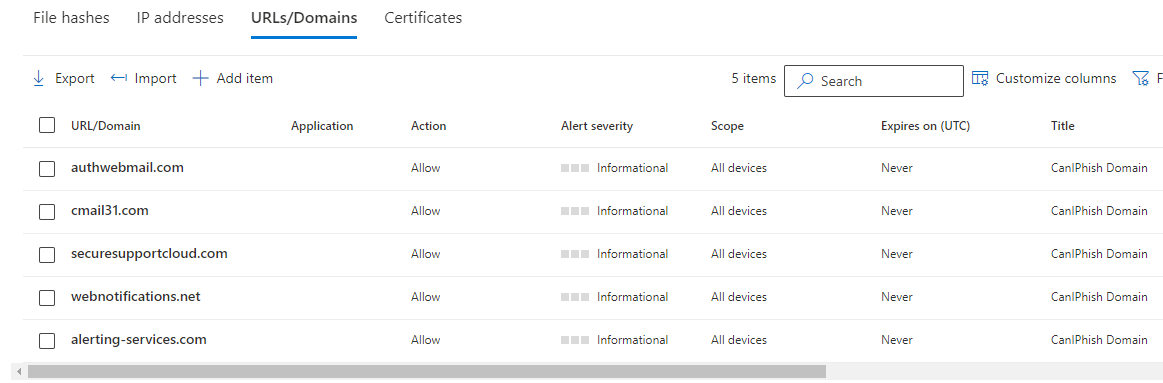Click the filter funnel icon
Screen dimensions: 1163x383
tap(1140, 78)
